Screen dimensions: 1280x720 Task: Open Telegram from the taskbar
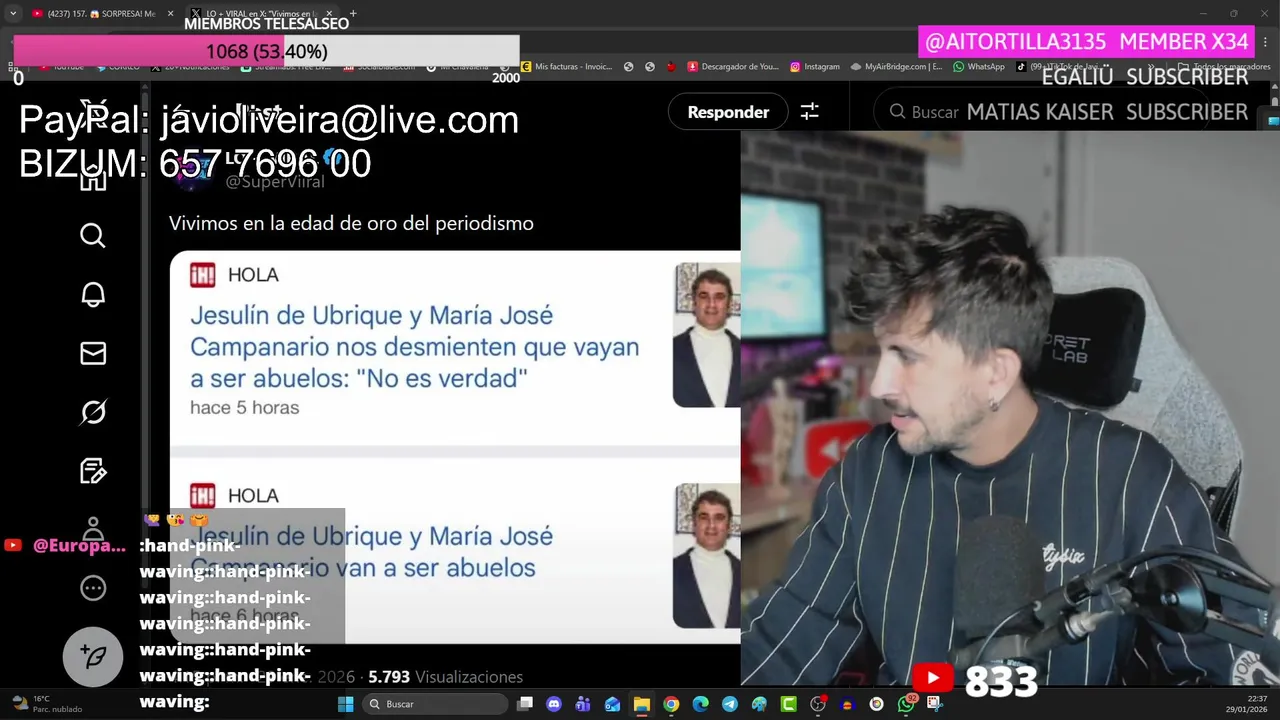[730, 704]
